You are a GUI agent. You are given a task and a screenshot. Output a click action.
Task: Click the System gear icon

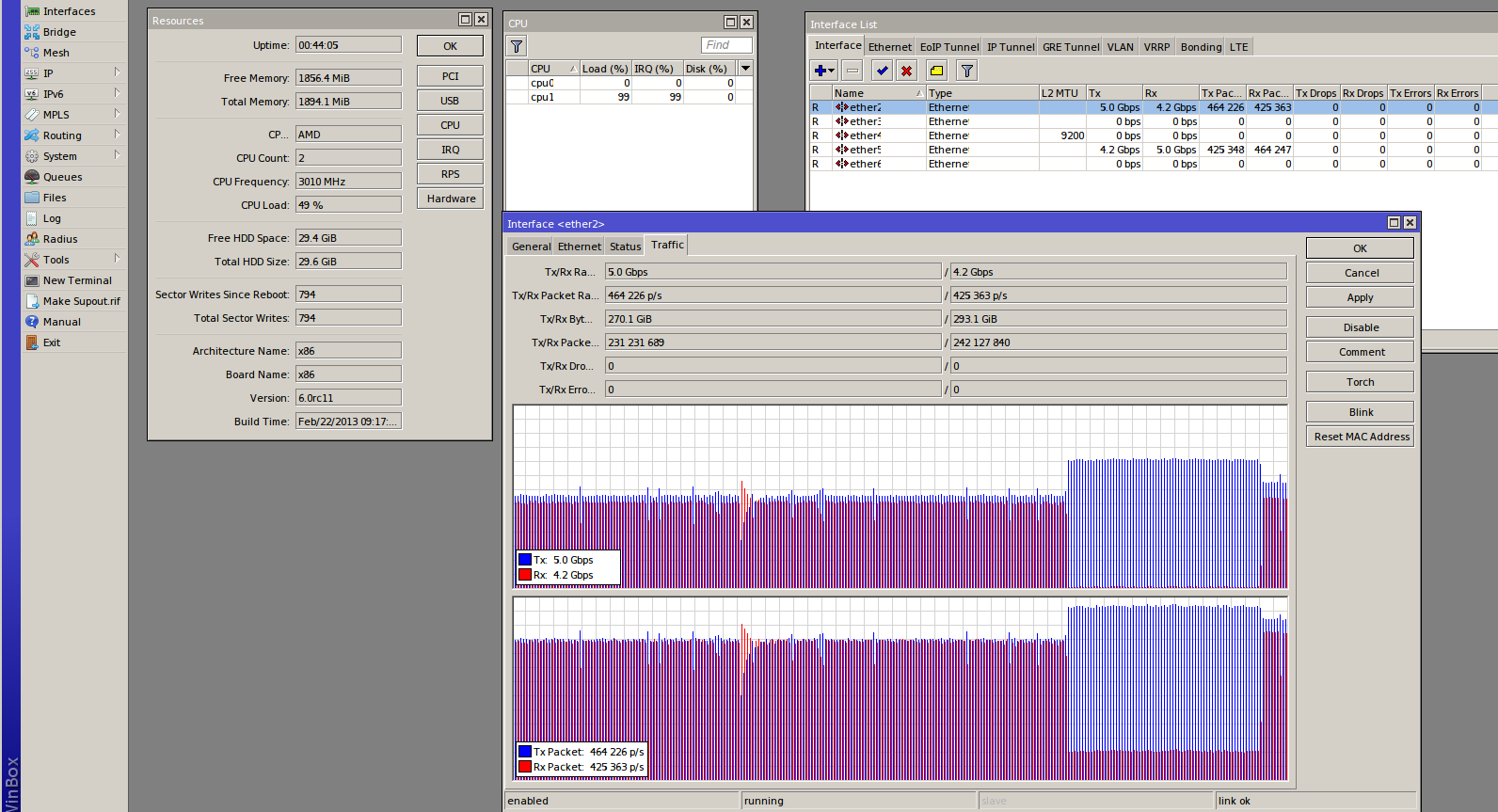[32, 156]
